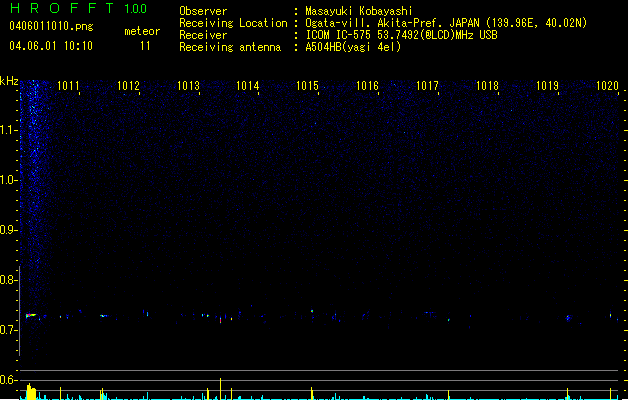This screenshot has width=629, height=400.
Task: Click the 1017 time axis marker
Action: [x=427, y=86]
